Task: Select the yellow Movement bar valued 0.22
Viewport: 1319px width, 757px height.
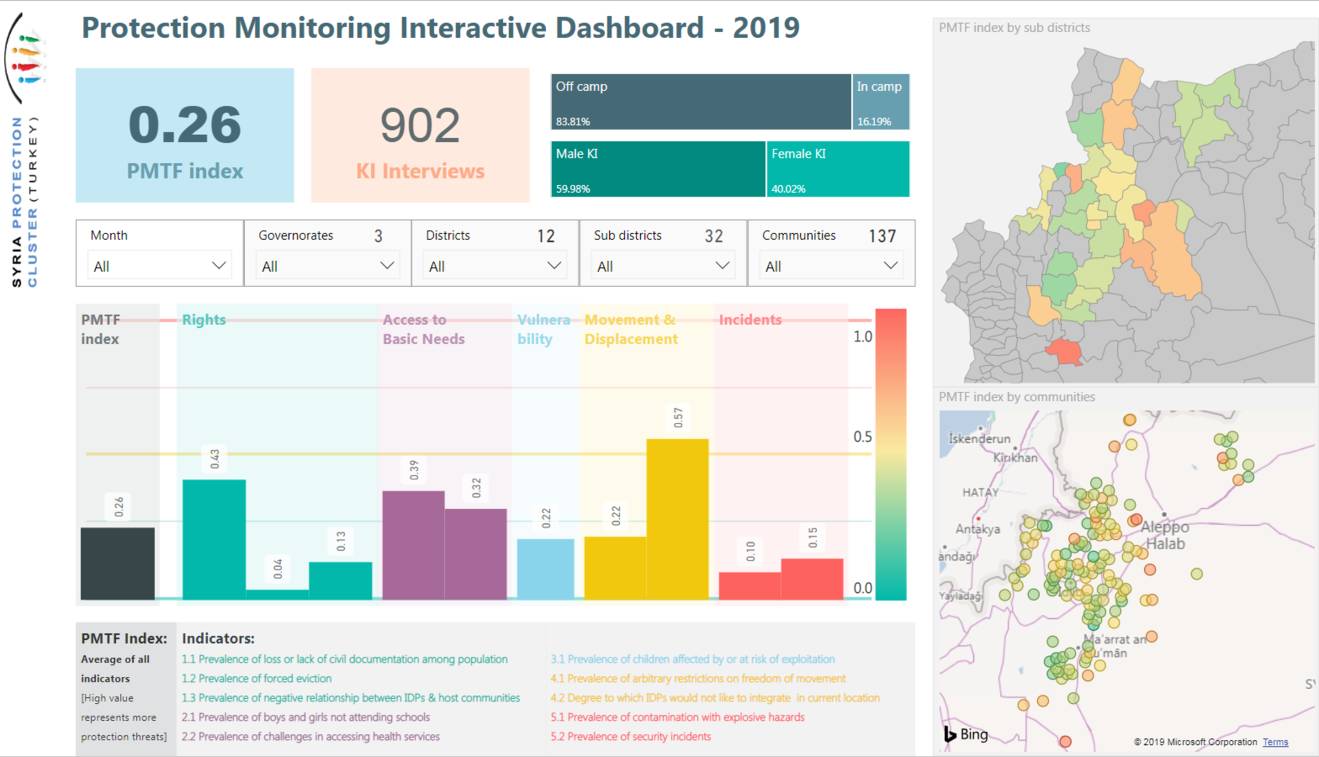Action: pyautogui.click(x=615, y=568)
